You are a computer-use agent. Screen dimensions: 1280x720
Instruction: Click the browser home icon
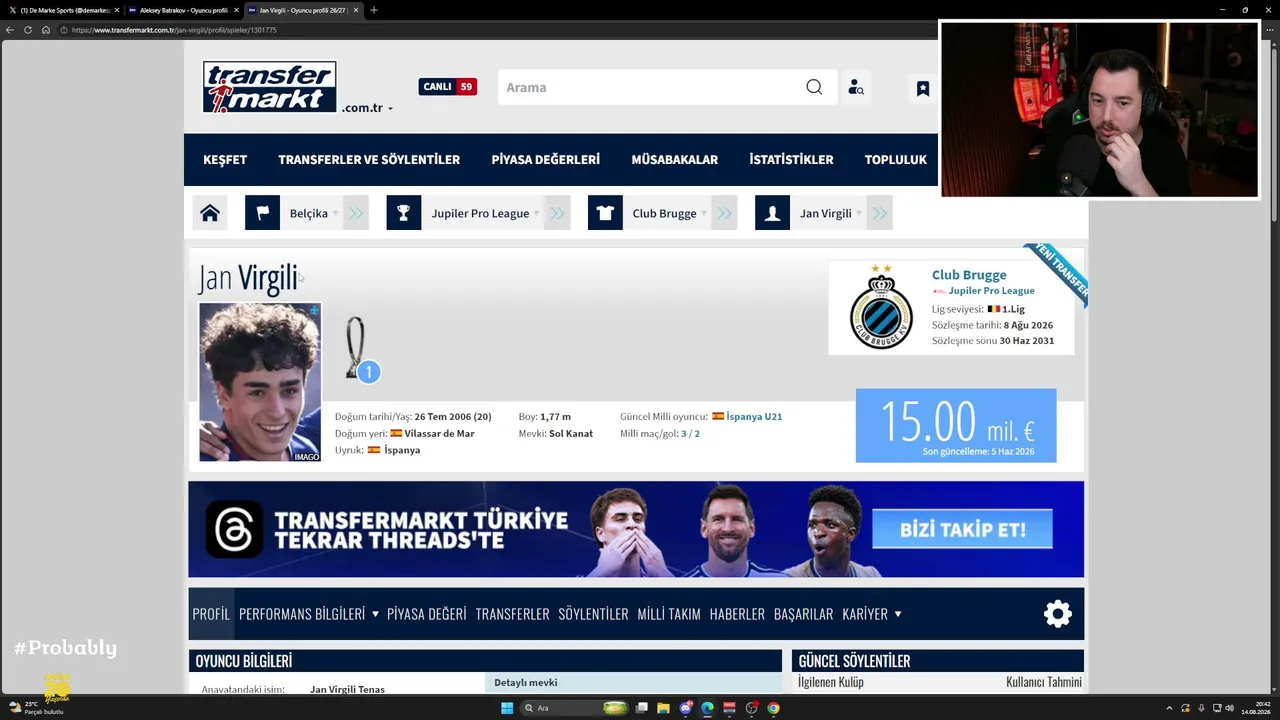45,30
